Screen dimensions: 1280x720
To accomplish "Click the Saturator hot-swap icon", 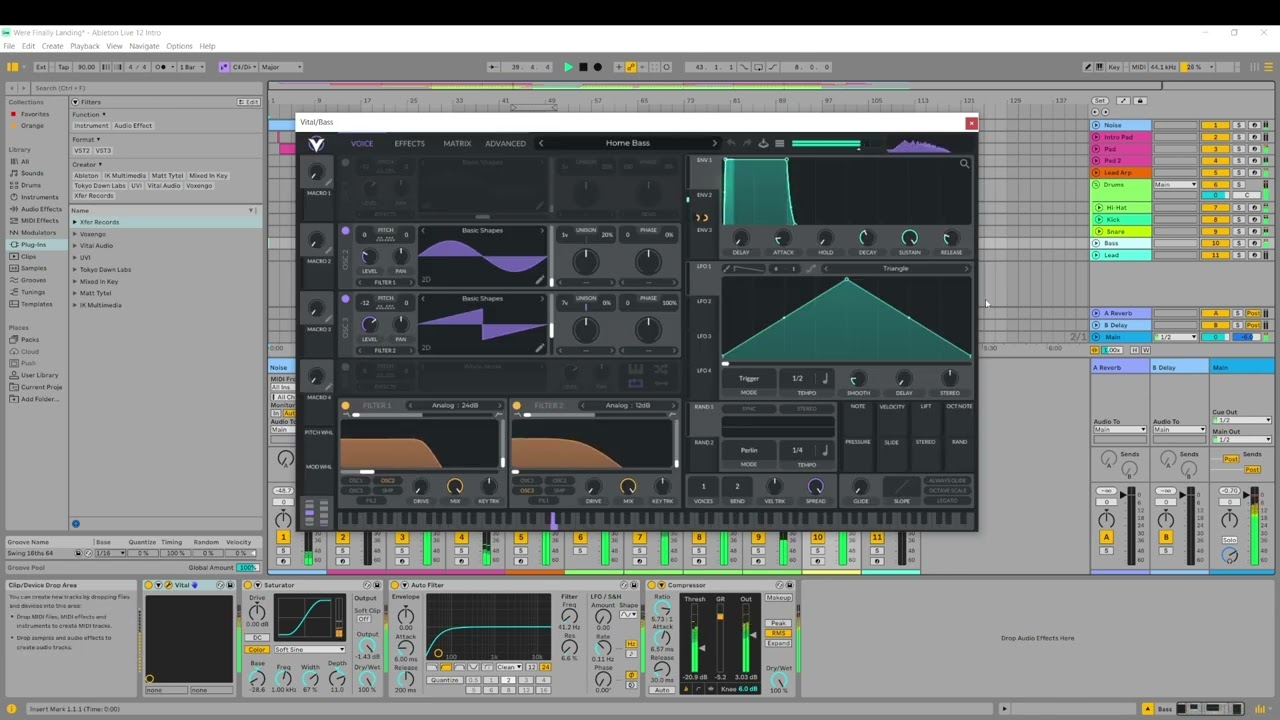I will tap(368, 585).
